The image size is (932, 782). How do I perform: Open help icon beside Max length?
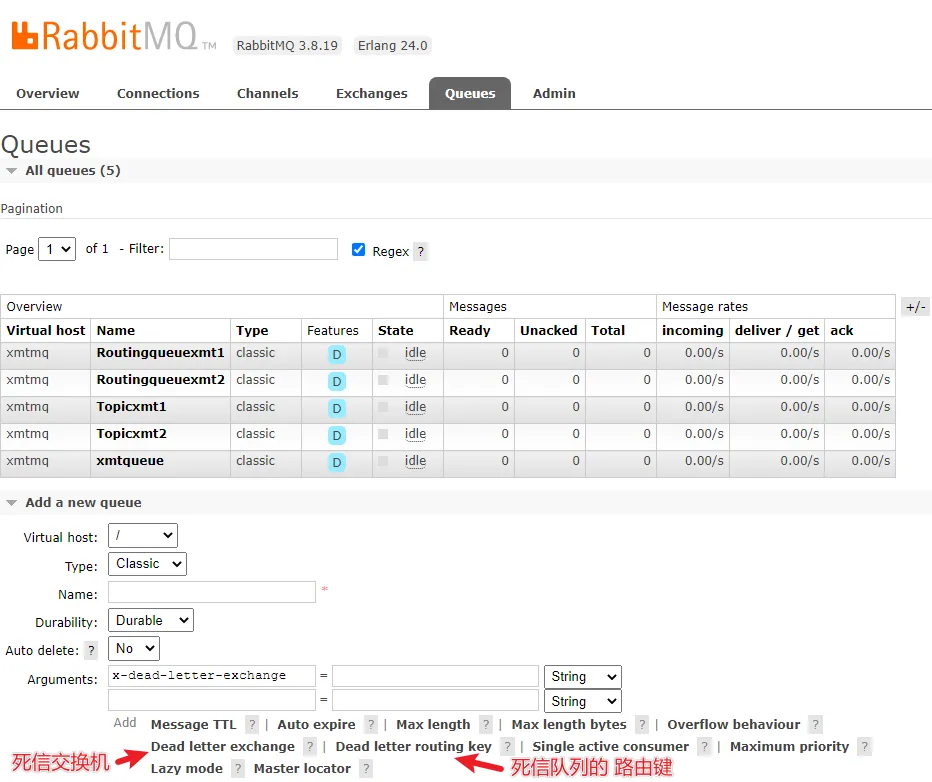[486, 724]
